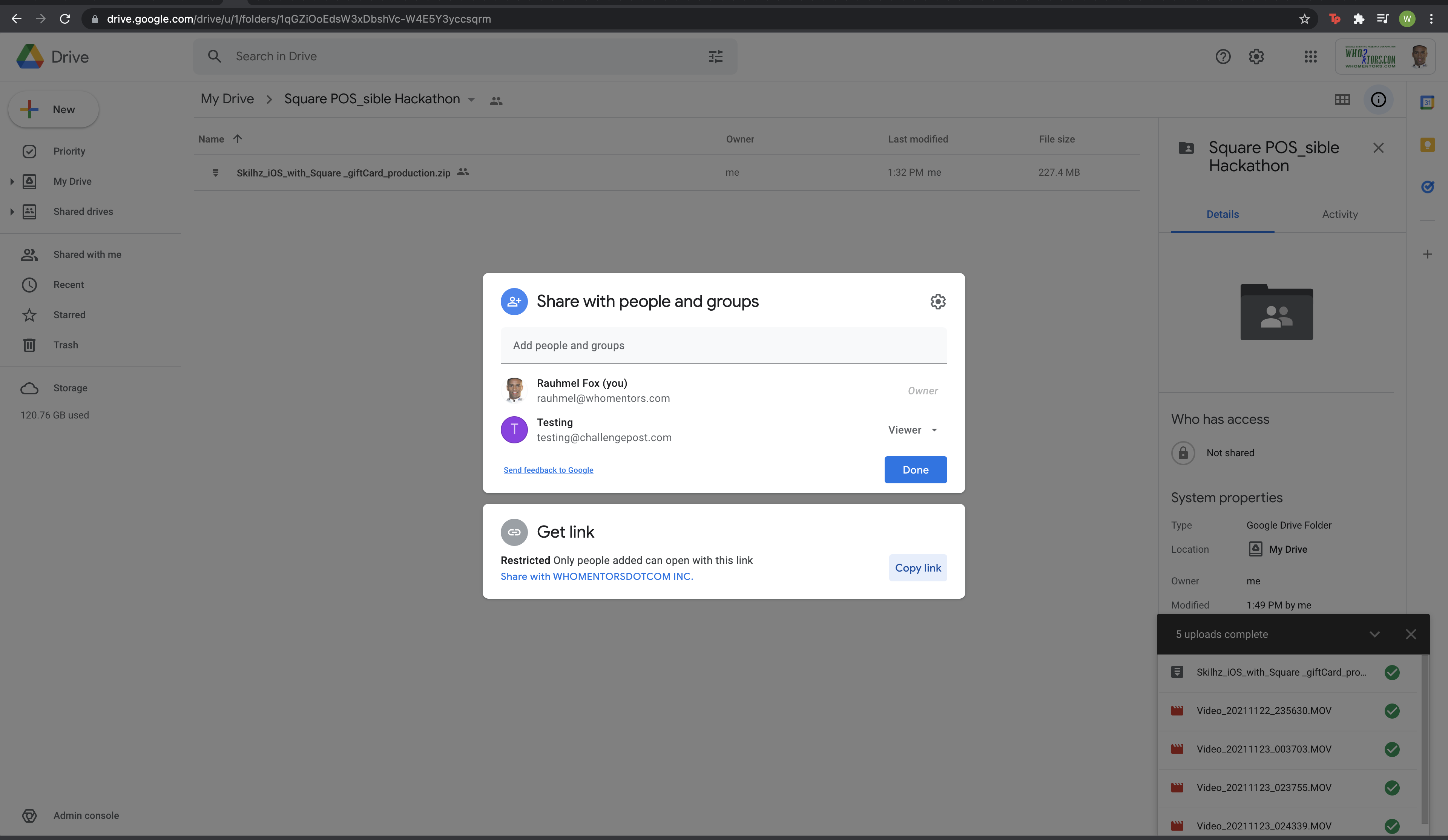
Task: Open Shared with me in sidebar
Action: tap(87, 254)
